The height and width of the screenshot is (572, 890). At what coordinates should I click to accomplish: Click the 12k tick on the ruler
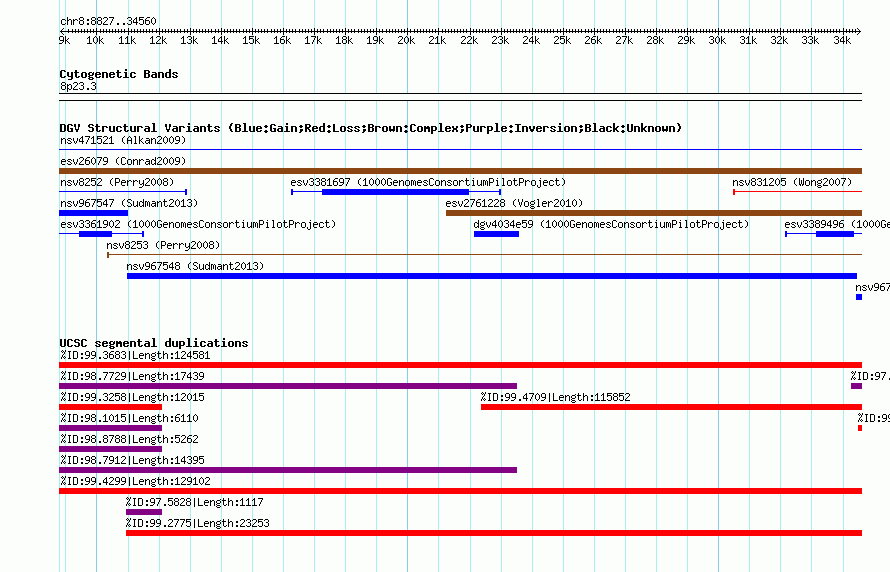[x=158, y=40]
